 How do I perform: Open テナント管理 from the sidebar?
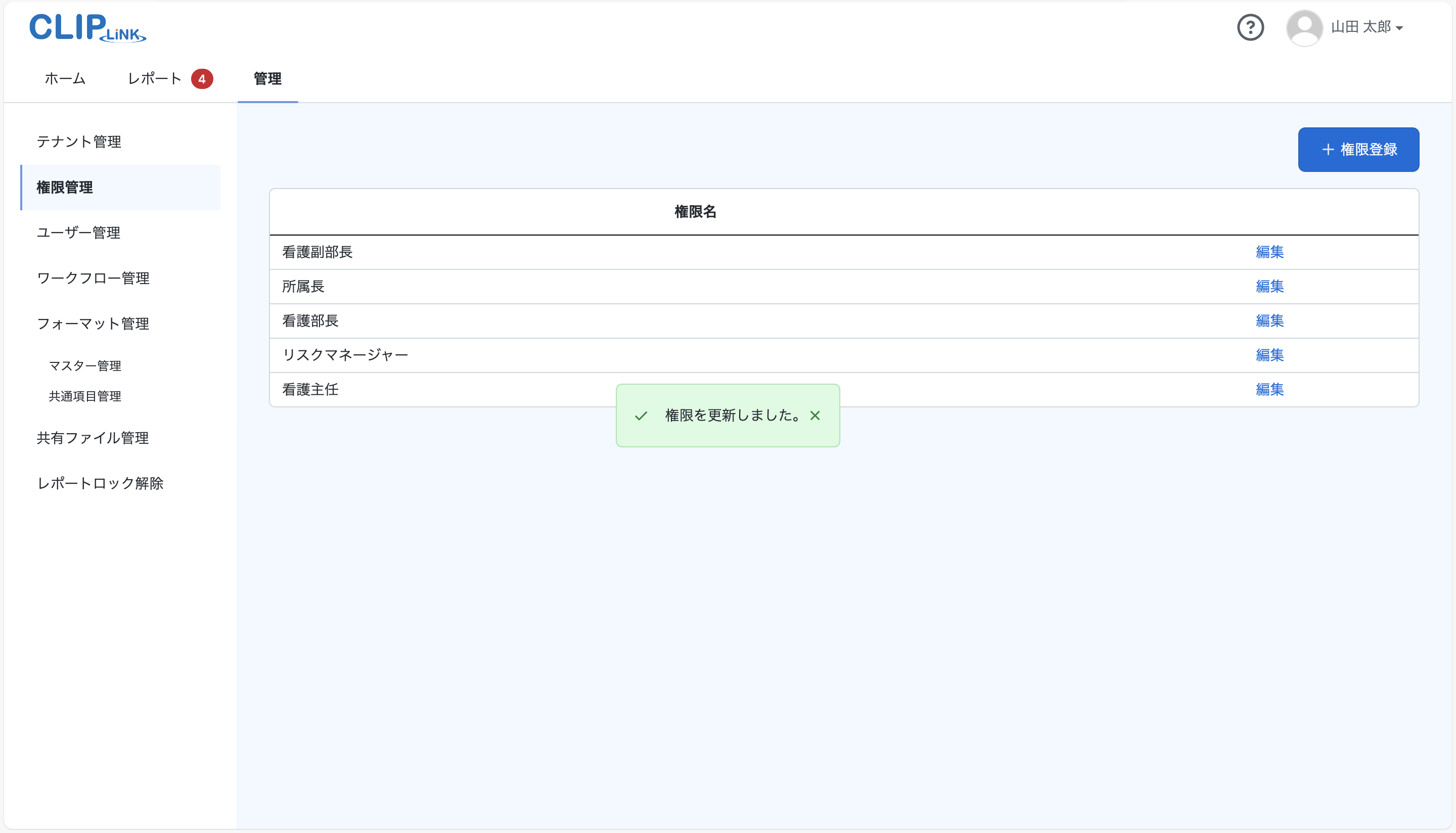(78, 142)
